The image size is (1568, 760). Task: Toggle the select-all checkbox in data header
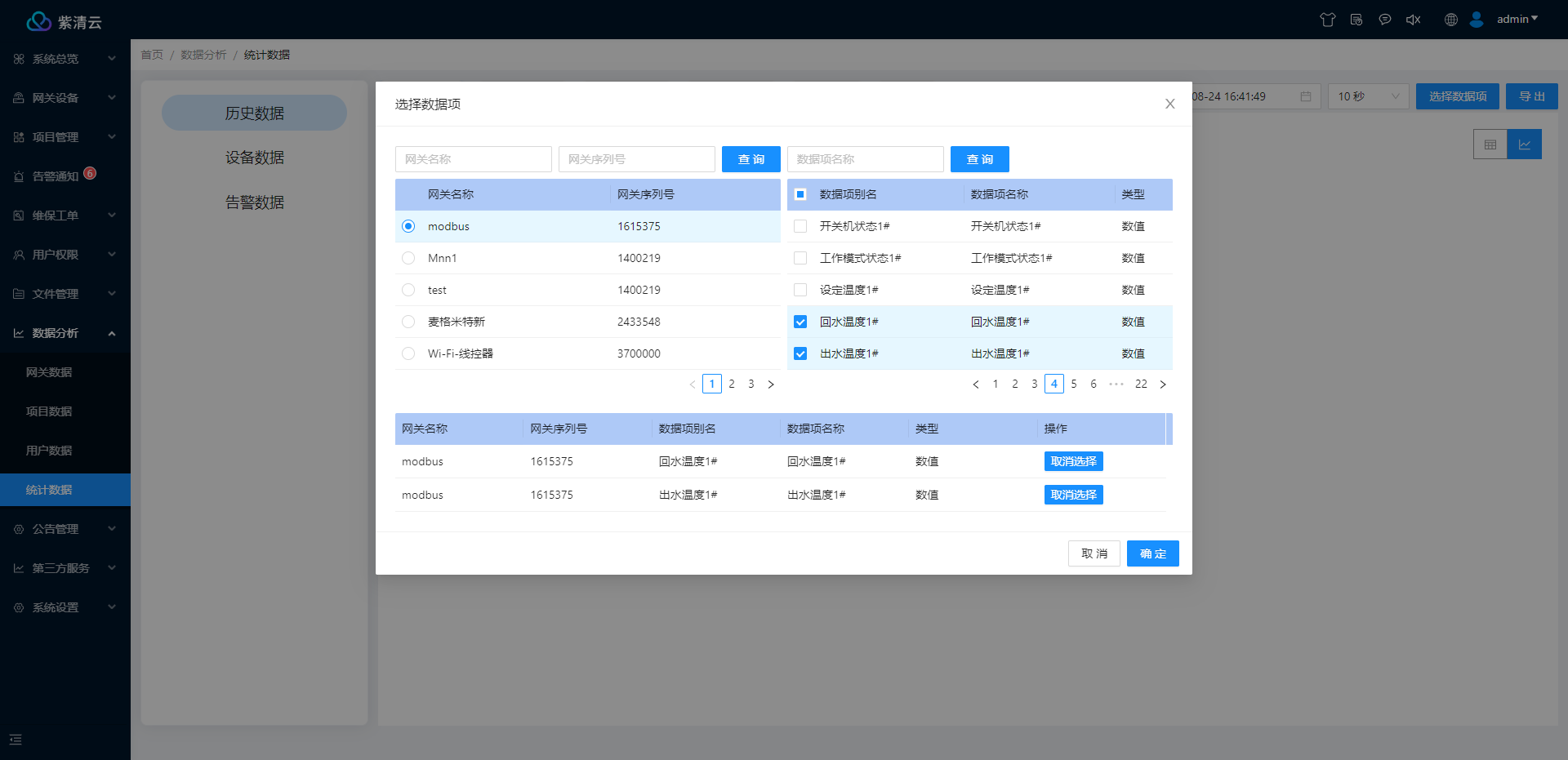coord(800,194)
